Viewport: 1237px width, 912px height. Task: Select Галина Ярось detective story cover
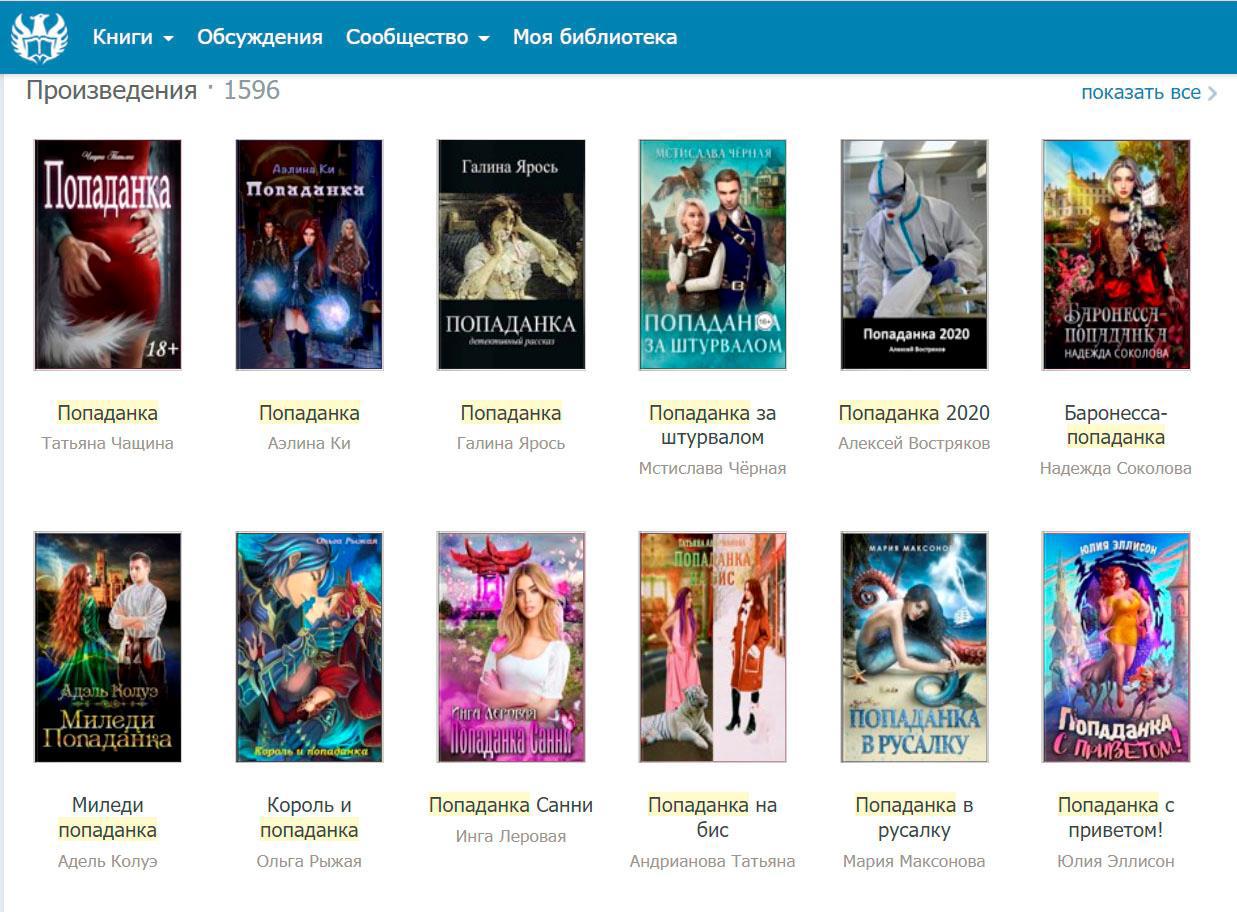click(x=511, y=255)
